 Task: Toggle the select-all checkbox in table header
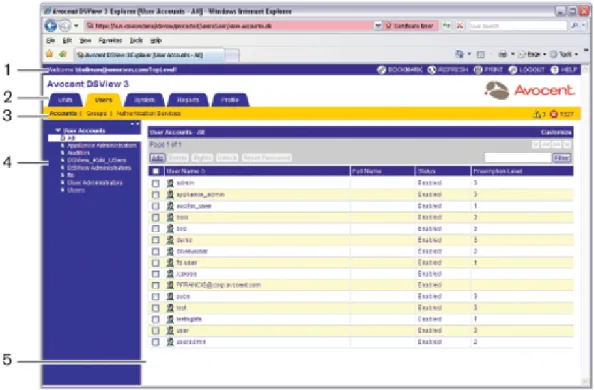(155, 171)
